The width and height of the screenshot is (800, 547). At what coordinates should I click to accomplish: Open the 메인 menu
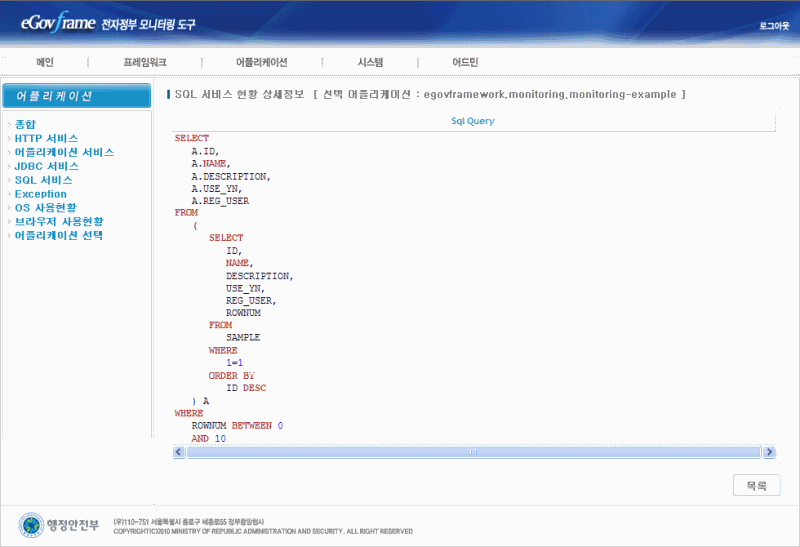click(x=45, y=62)
